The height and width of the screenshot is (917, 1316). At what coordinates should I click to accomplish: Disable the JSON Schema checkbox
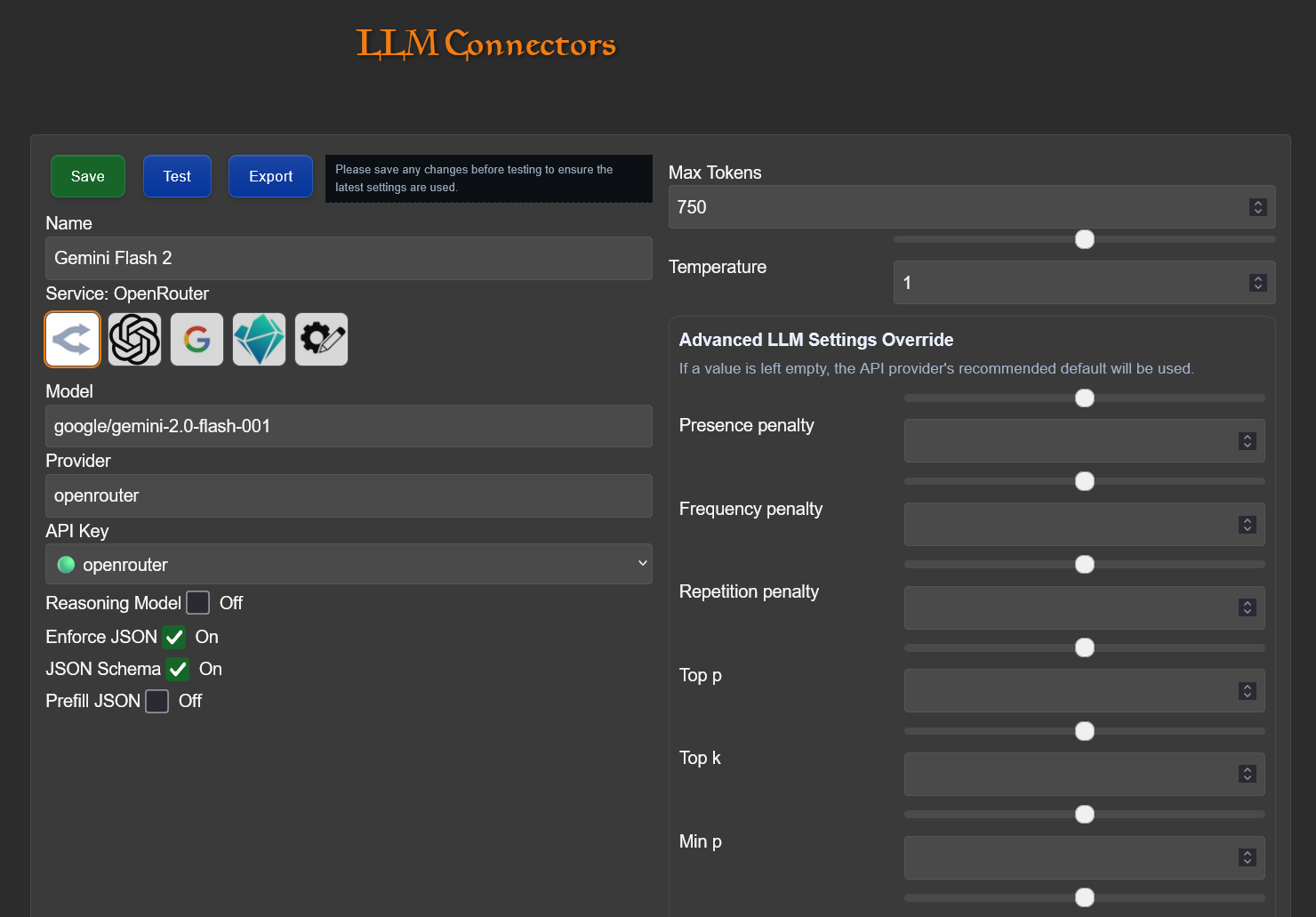pos(178,669)
